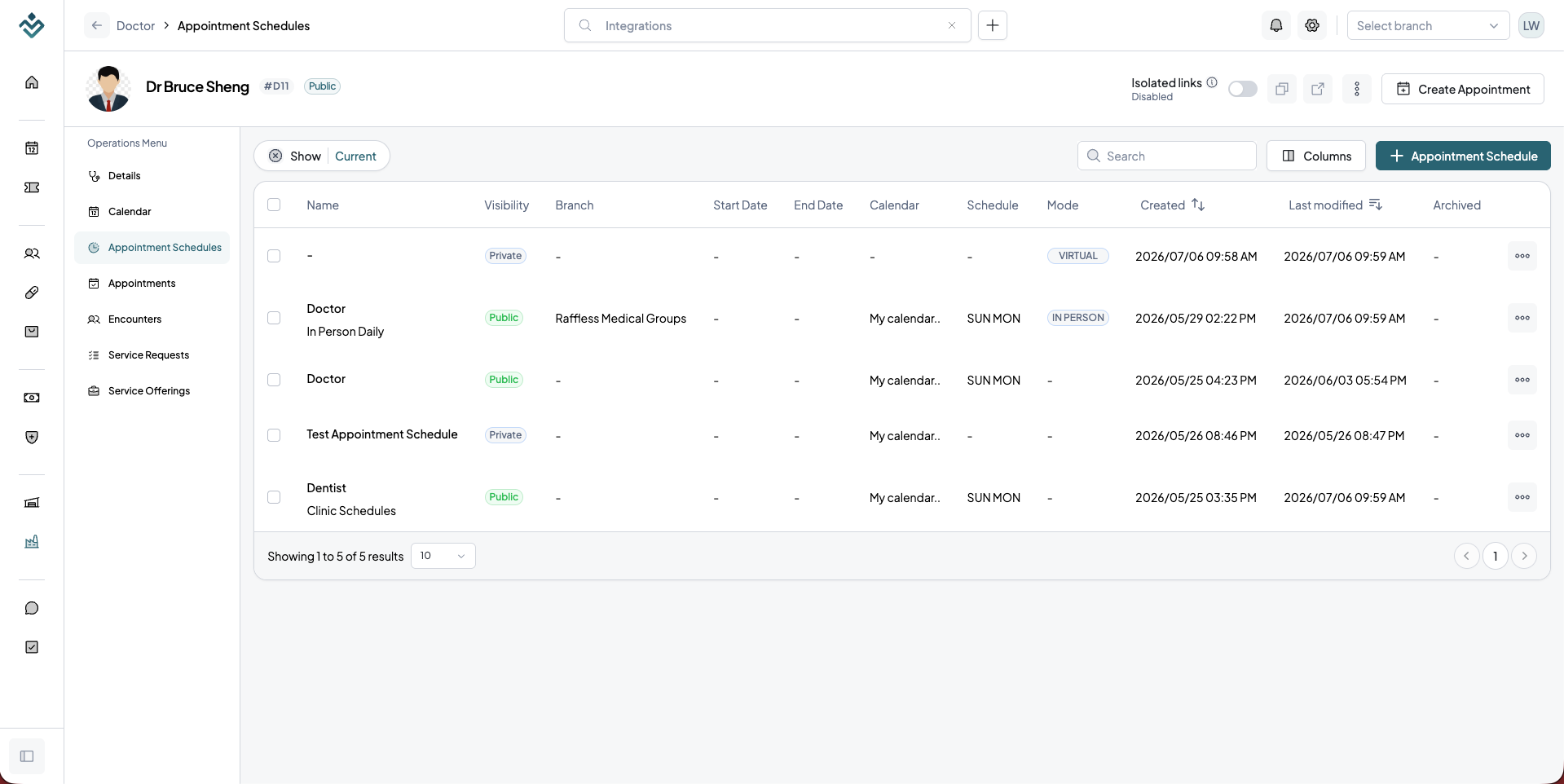
Task: Click the back arrow next to Doctor breadcrumb
Action: pyautogui.click(x=97, y=25)
